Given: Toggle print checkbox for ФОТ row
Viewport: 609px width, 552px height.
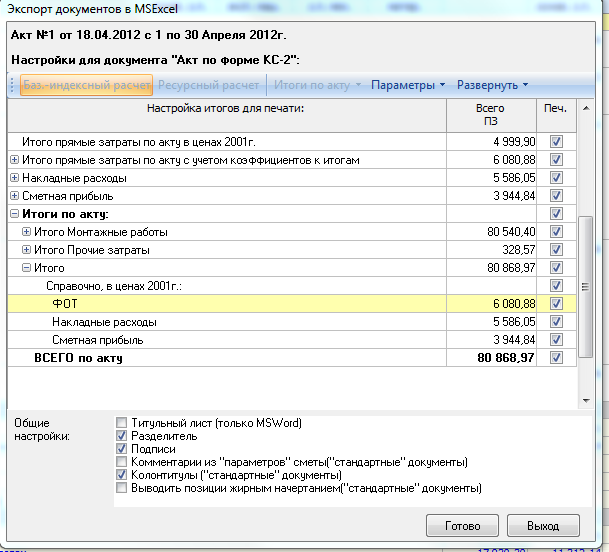Looking at the screenshot, I should point(556,303).
